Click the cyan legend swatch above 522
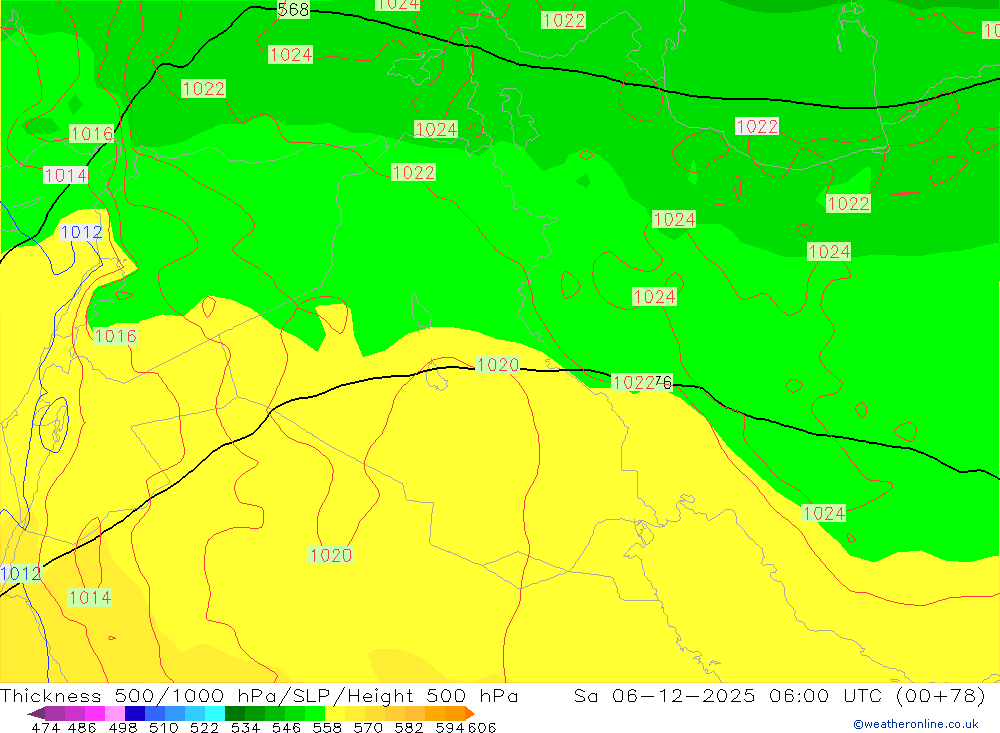 215,713
